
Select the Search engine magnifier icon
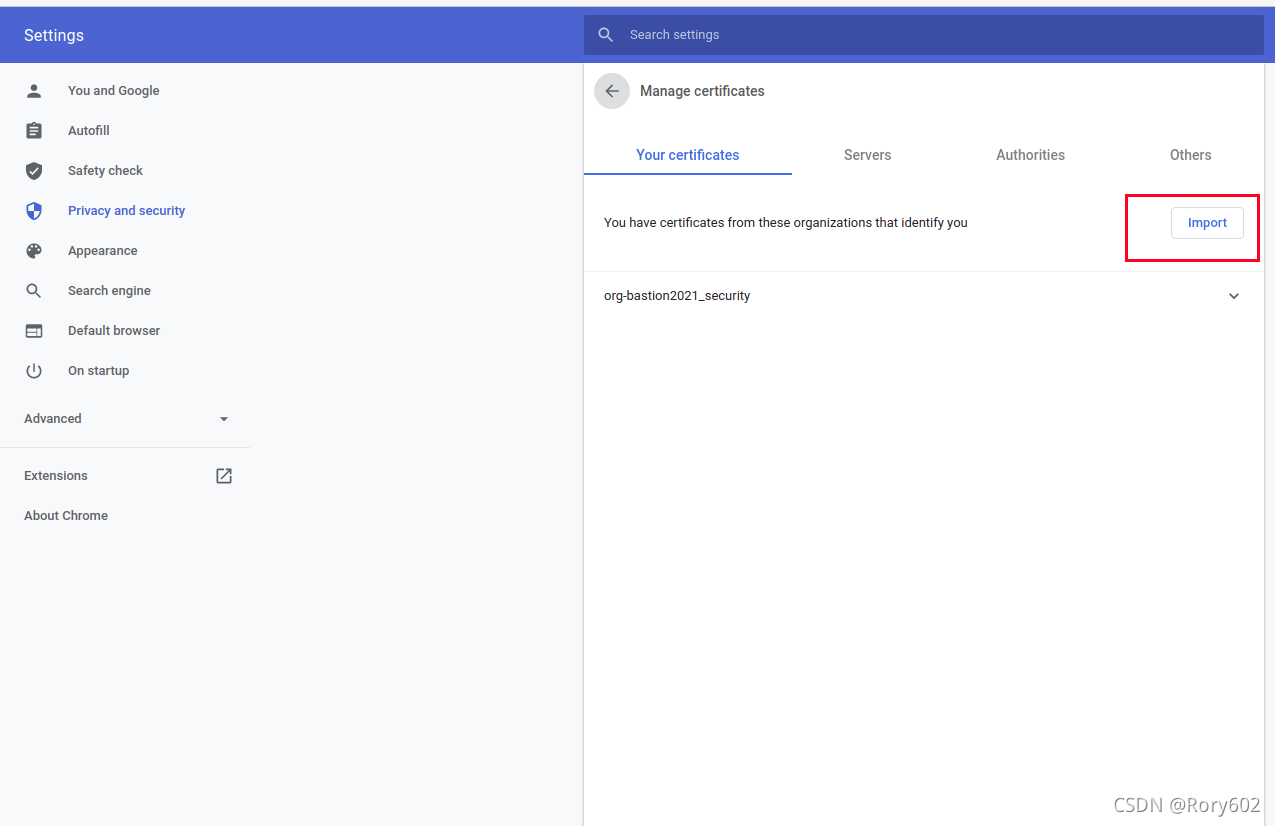pyautogui.click(x=34, y=290)
